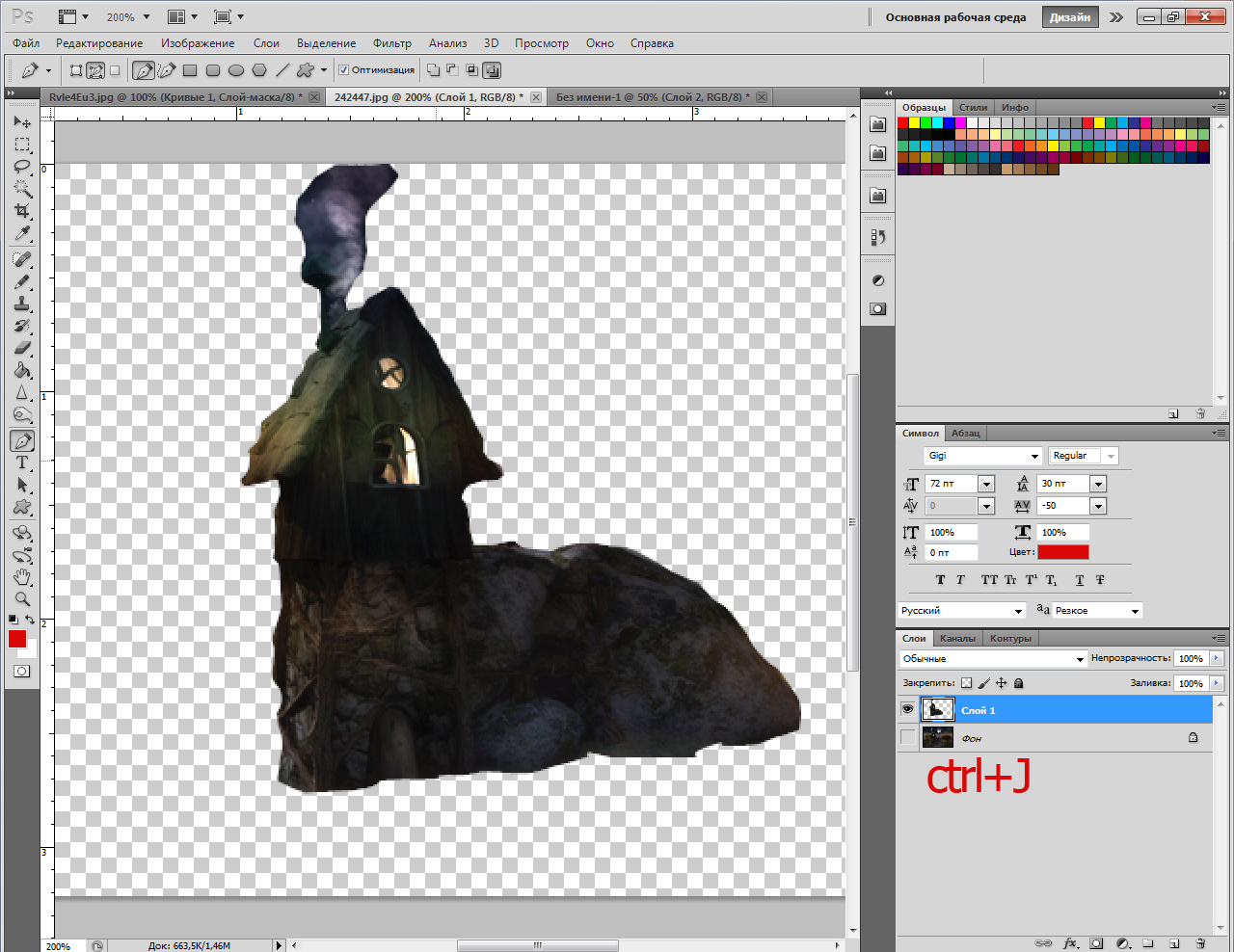Enable Paths mode in options bar
The width and height of the screenshot is (1234, 952).
click(x=95, y=70)
